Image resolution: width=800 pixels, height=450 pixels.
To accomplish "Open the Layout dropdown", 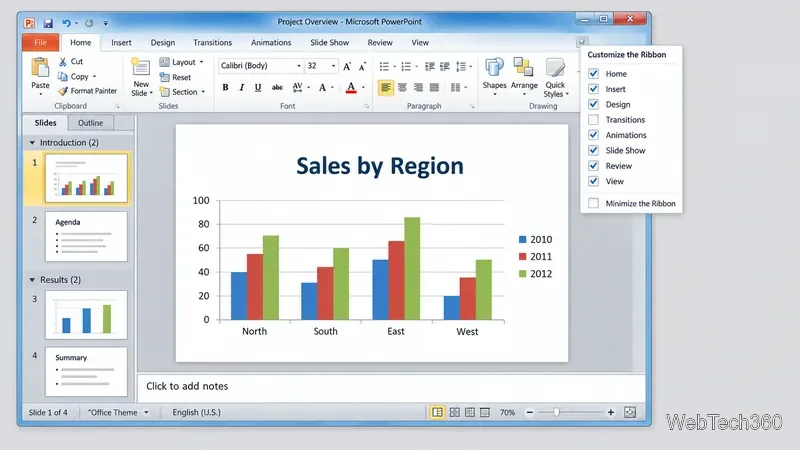I will (182, 62).
